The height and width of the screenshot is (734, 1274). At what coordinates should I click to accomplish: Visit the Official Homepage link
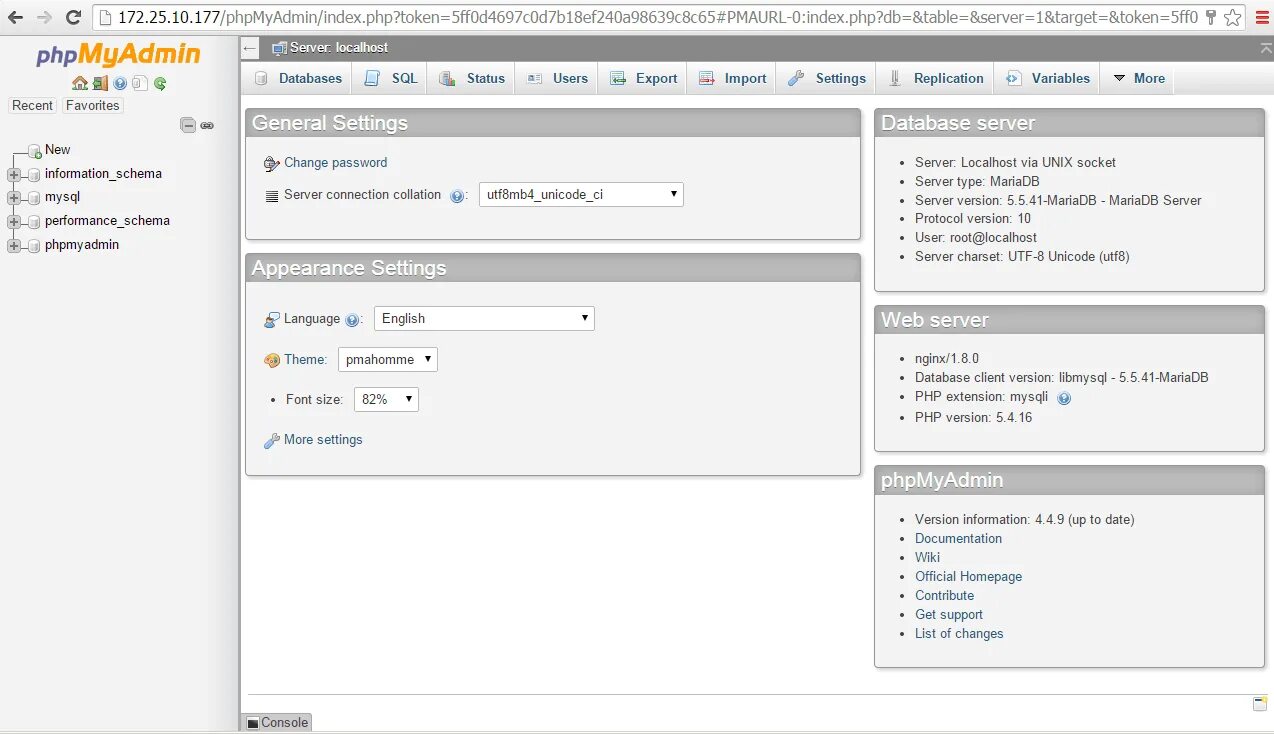tap(968, 577)
